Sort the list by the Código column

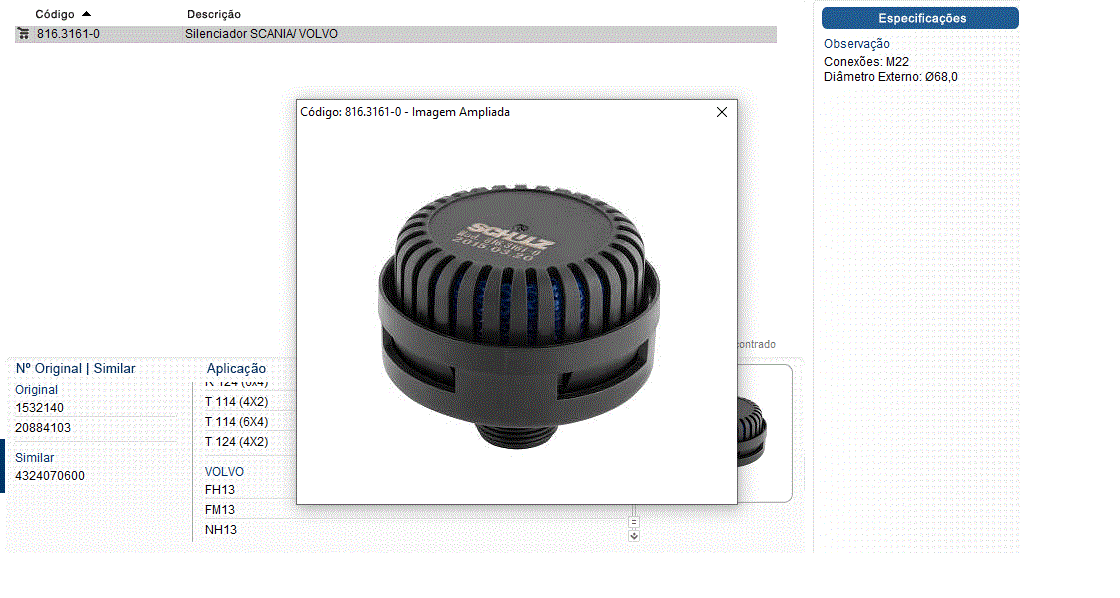pyautogui.click(x=55, y=14)
